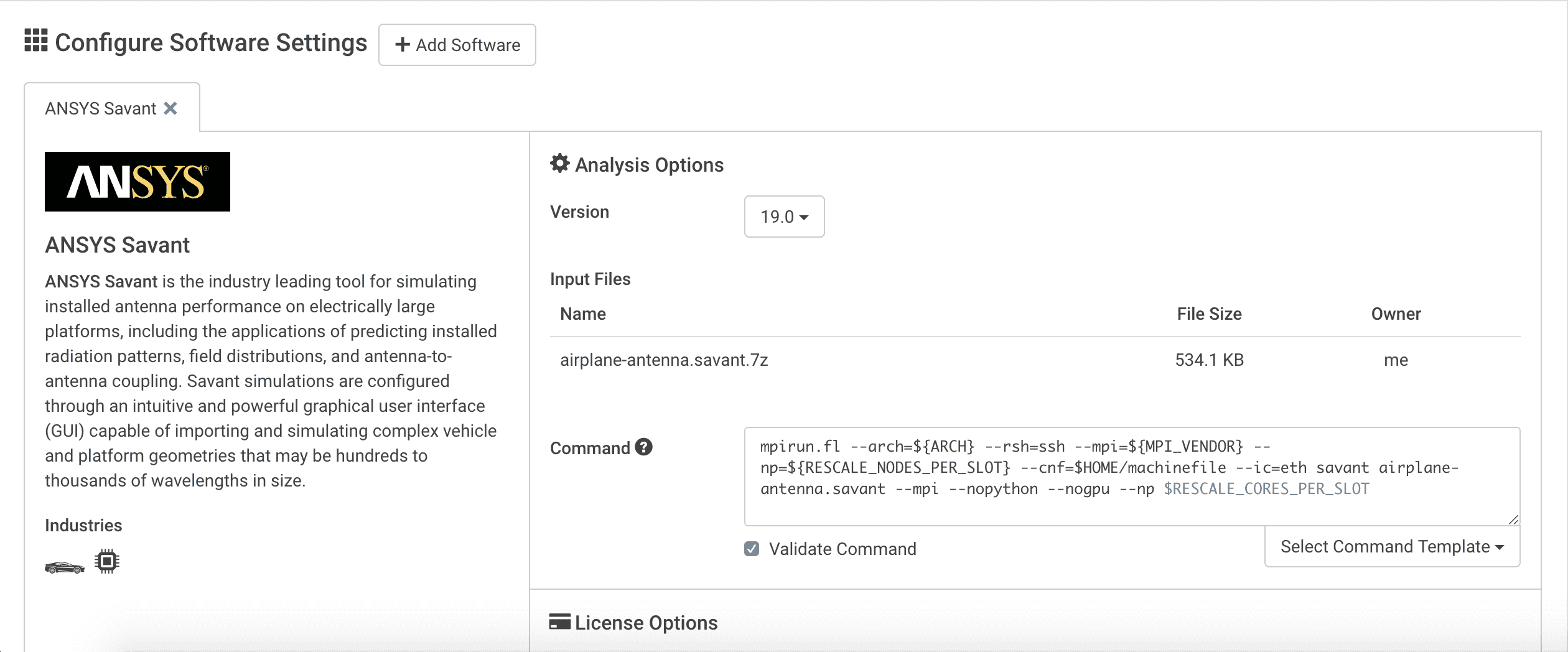Open the Select Command Template dropdown
1568x652 pixels.
click(1392, 547)
